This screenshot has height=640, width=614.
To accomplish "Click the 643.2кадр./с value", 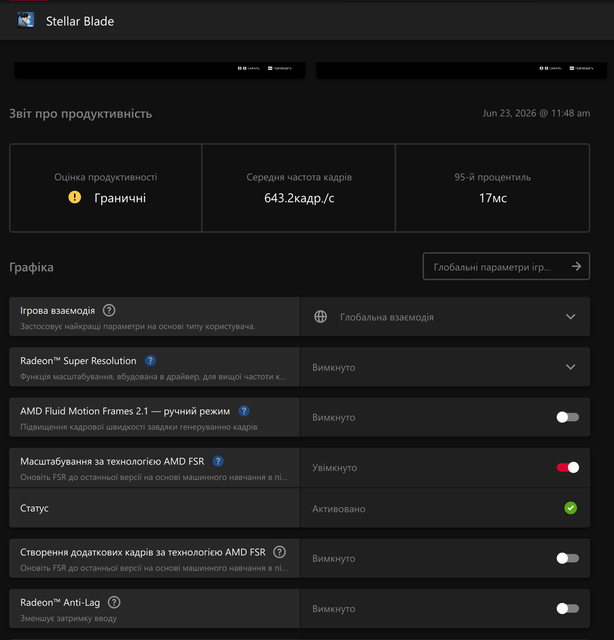I will coord(299,198).
